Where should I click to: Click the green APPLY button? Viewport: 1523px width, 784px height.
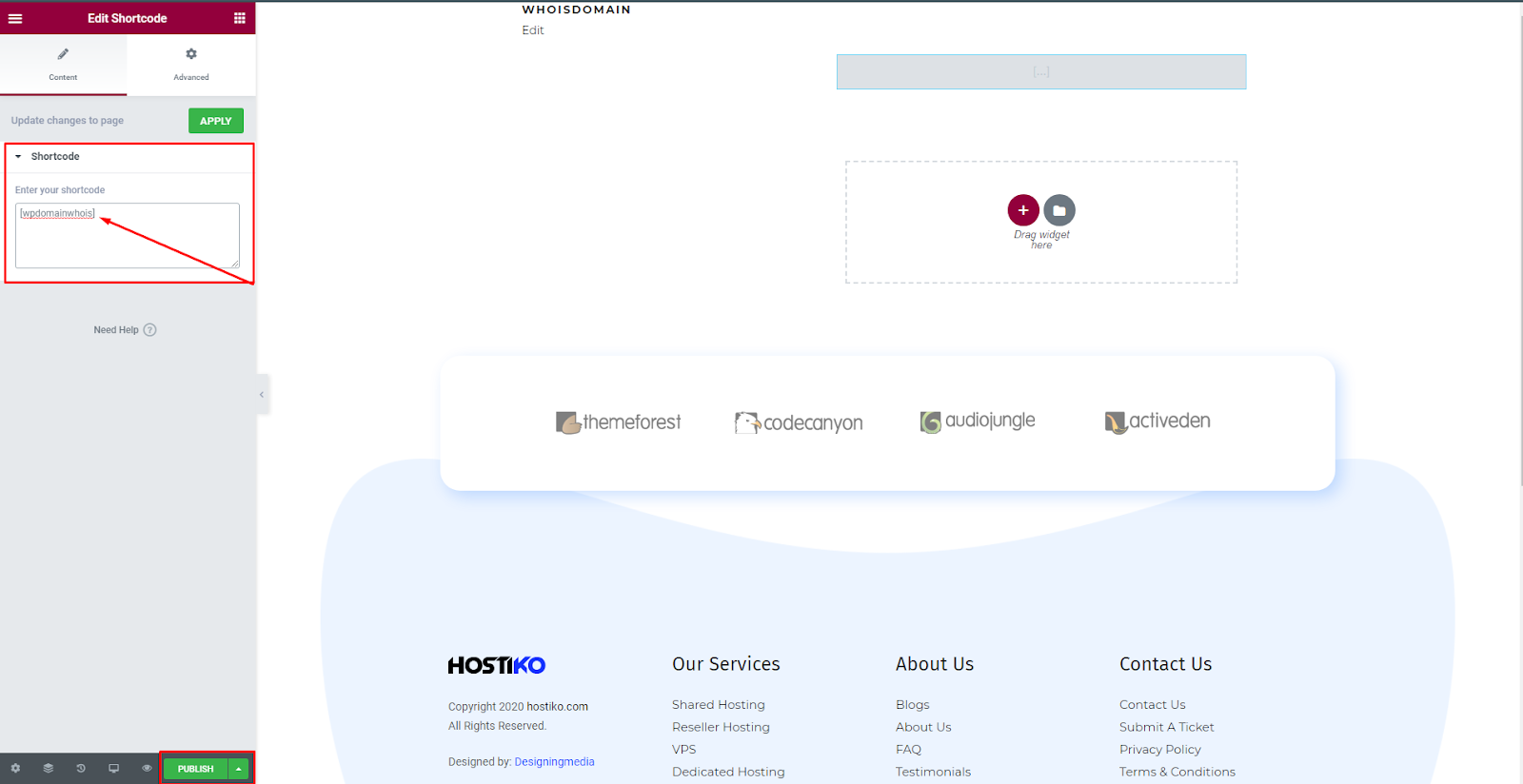216,121
